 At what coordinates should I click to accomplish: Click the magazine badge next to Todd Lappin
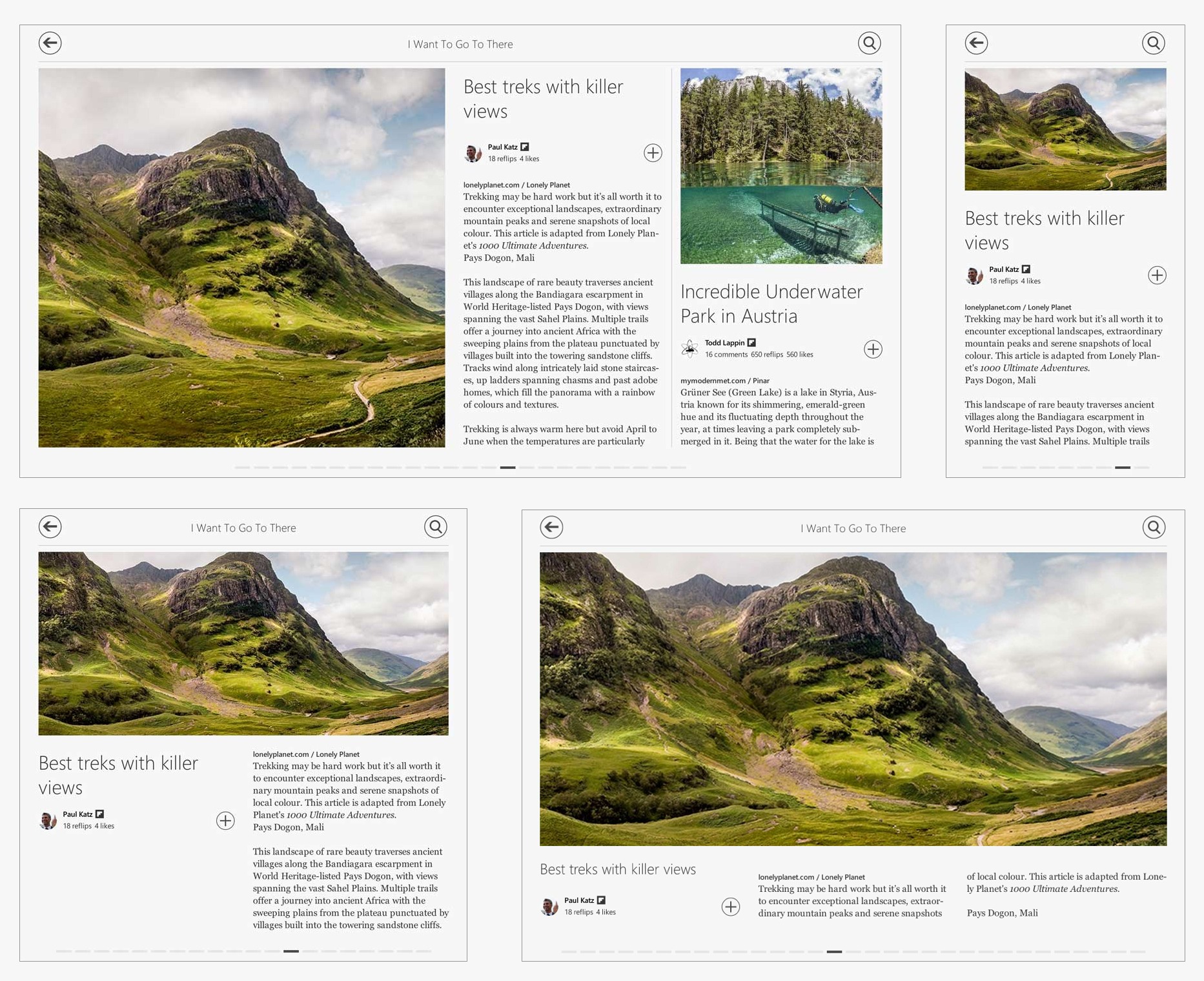click(x=751, y=343)
